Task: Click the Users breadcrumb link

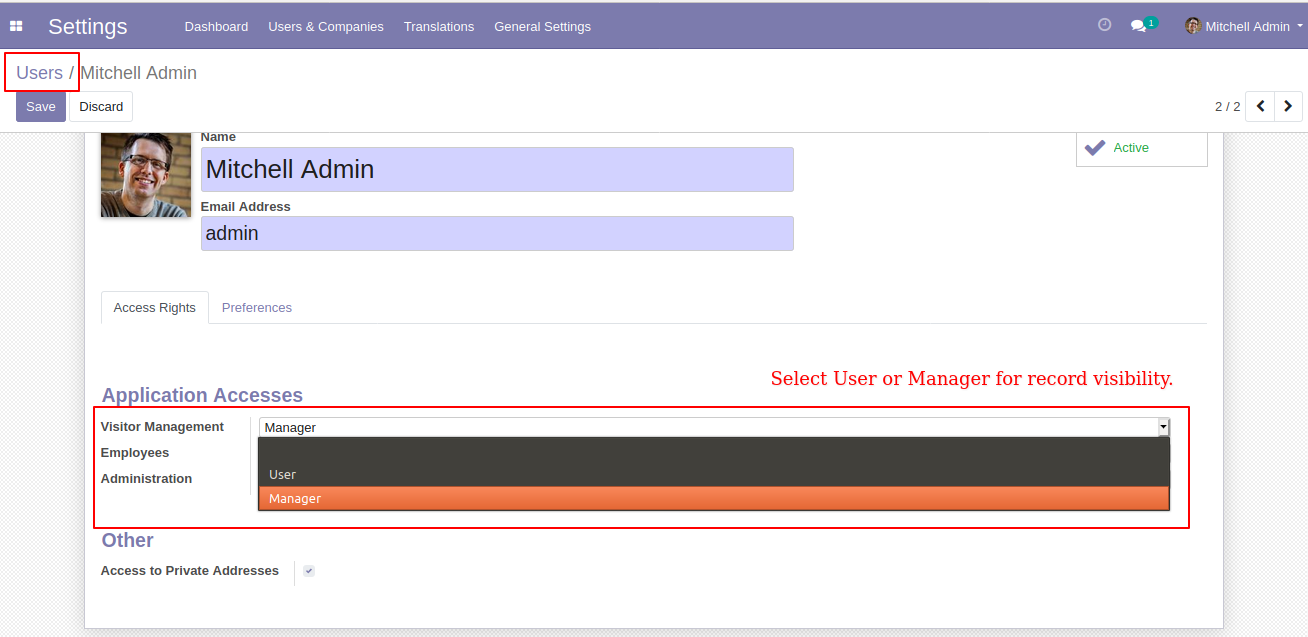Action: [40, 73]
